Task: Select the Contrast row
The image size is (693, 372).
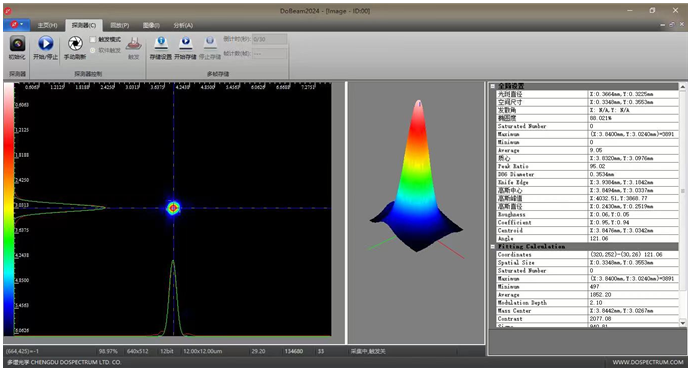Action: point(587,319)
